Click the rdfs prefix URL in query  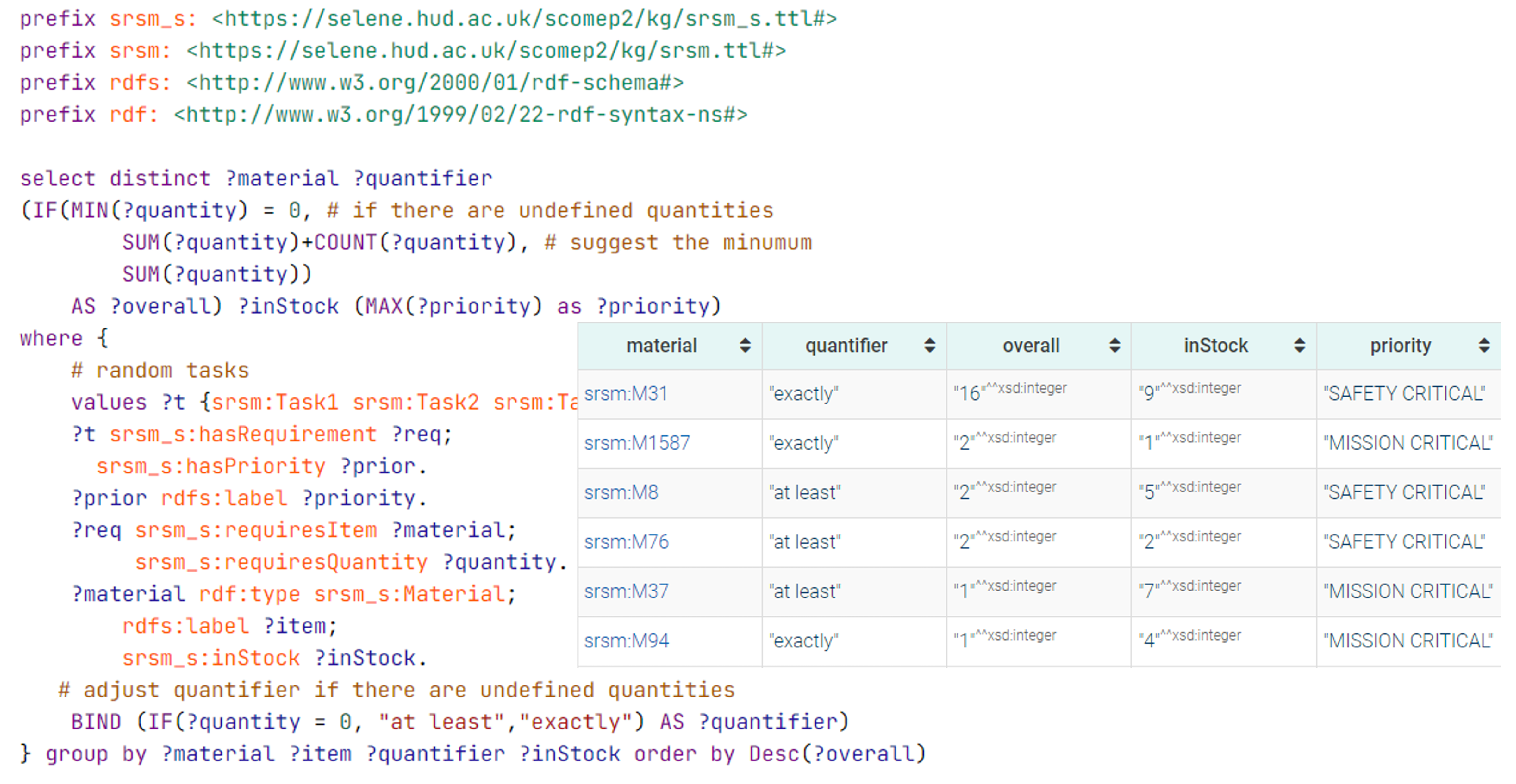(435, 82)
